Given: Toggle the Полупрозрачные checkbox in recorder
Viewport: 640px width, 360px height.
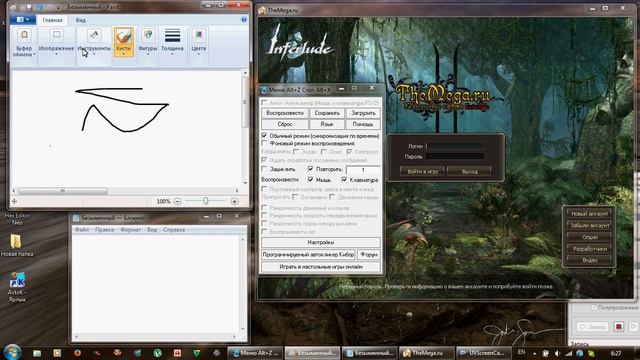Looking at the screenshot, I should (x=594, y=307).
